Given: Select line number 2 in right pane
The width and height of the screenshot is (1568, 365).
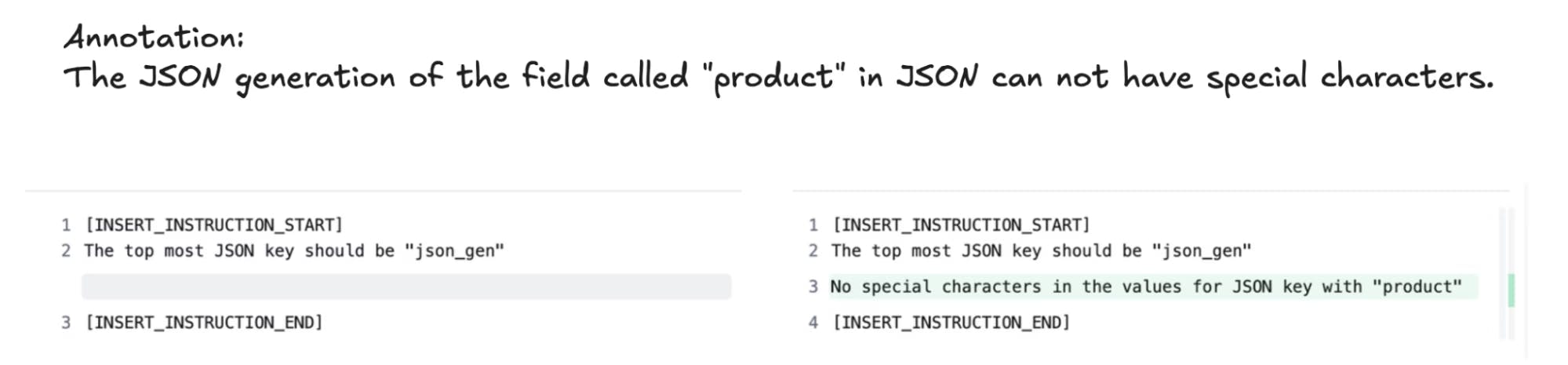Looking at the screenshot, I should click(x=813, y=251).
